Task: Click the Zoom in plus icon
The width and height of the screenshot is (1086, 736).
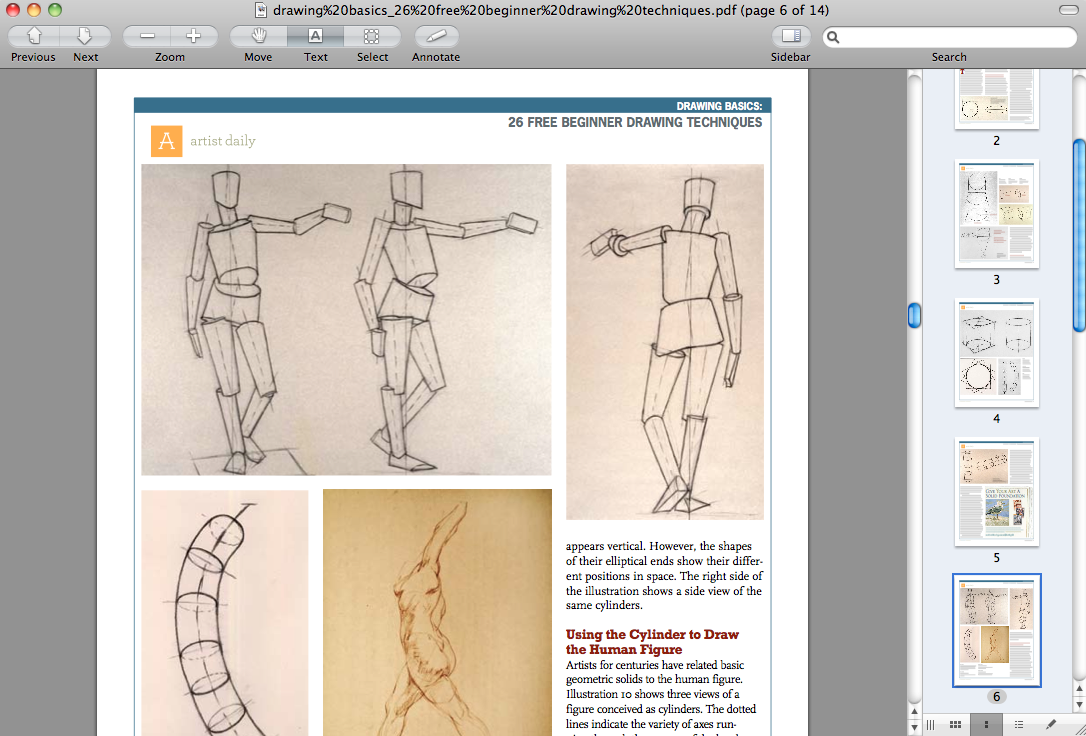Action: [x=193, y=36]
